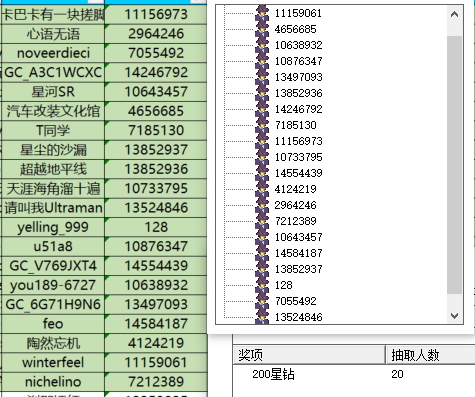Click spreadsheet cell 11156973
This screenshot has width=475, height=397.
point(156,14)
